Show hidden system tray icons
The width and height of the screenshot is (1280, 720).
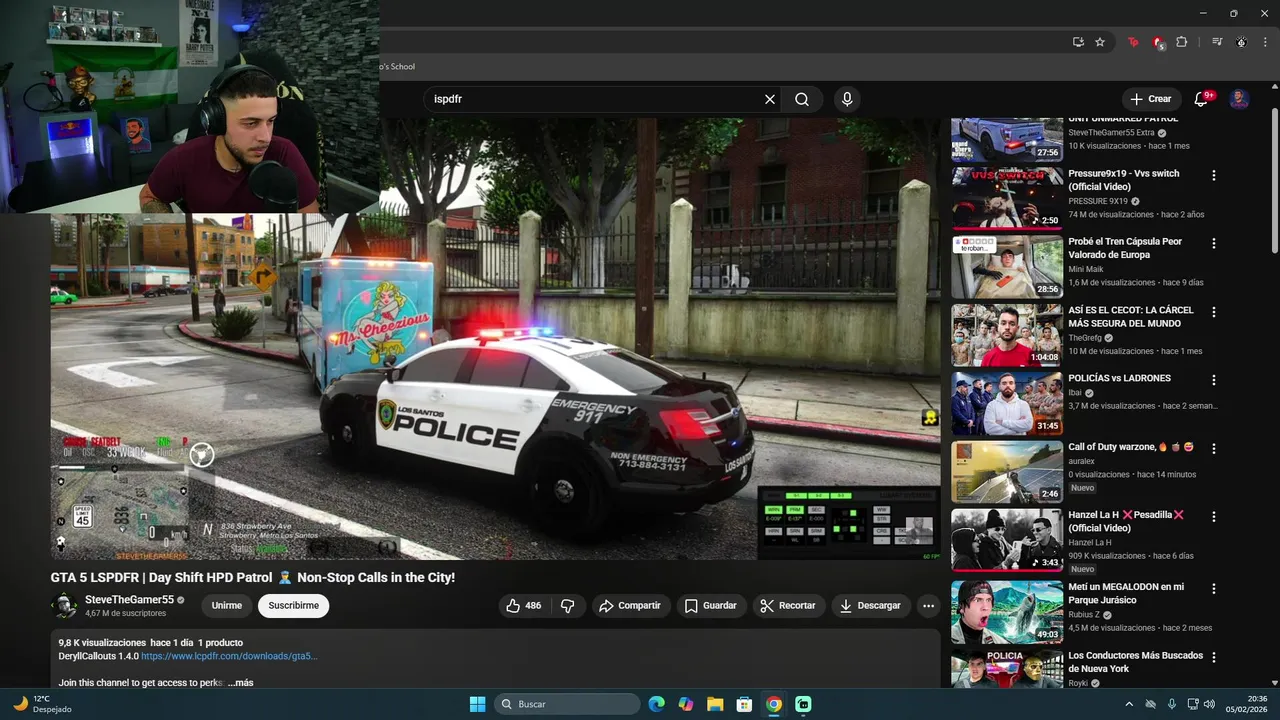[x=1129, y=704]
